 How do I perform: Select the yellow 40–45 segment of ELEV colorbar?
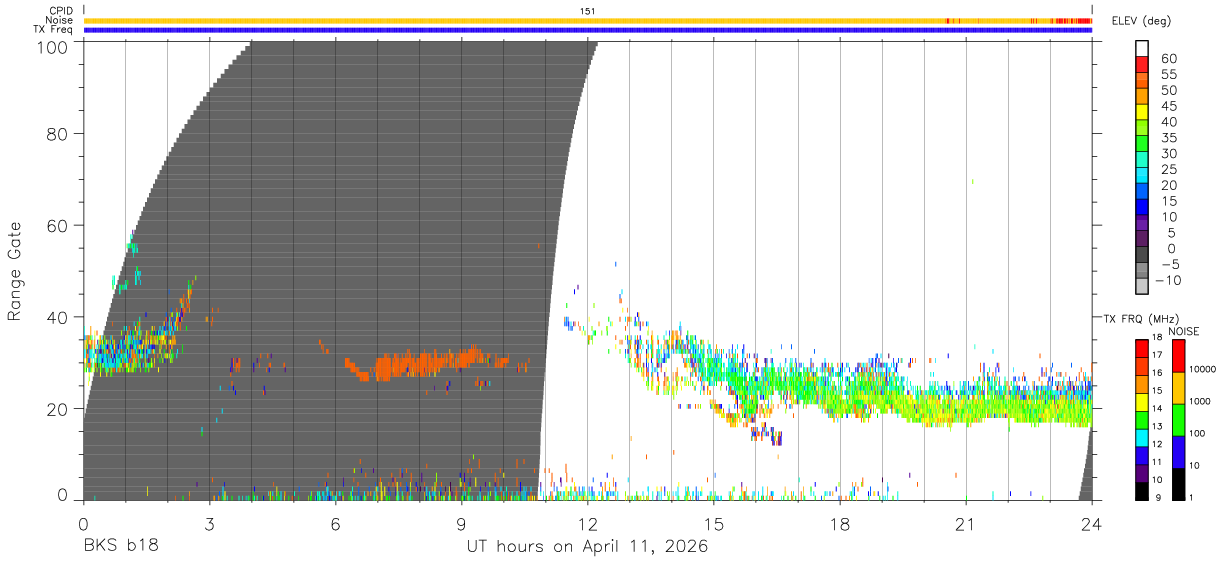click(x=1143, y=113)
